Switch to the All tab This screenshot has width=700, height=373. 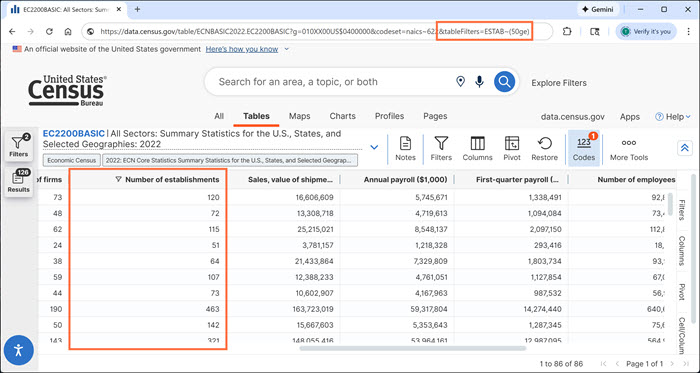point(219,116)
